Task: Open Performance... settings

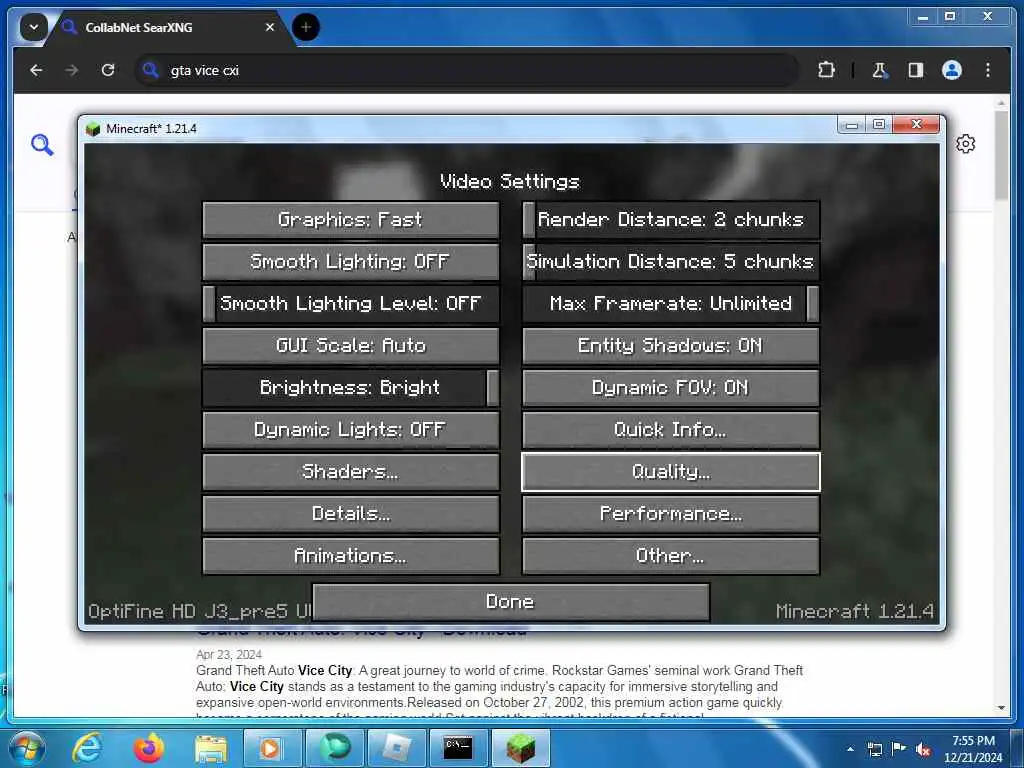Action: [671, 514]
